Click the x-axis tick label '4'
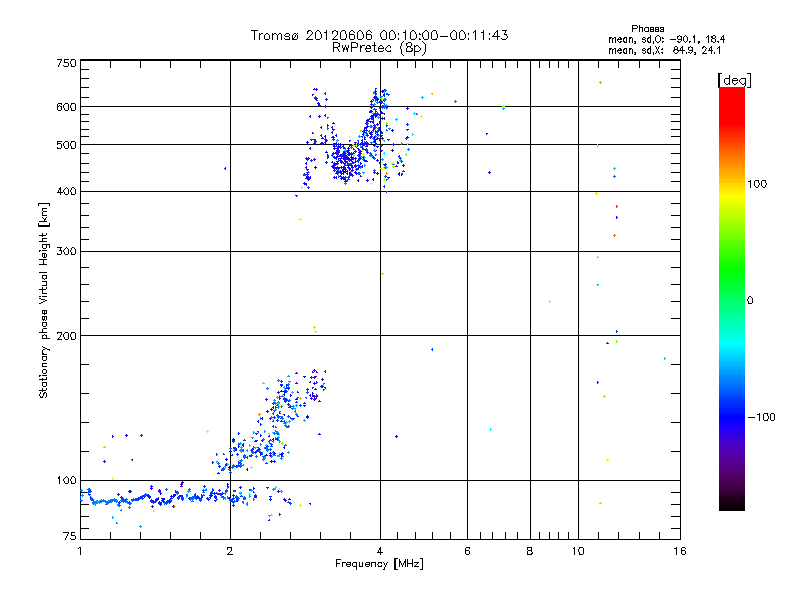This screenshot has width=800, height=600. click(x=380, y=551)
